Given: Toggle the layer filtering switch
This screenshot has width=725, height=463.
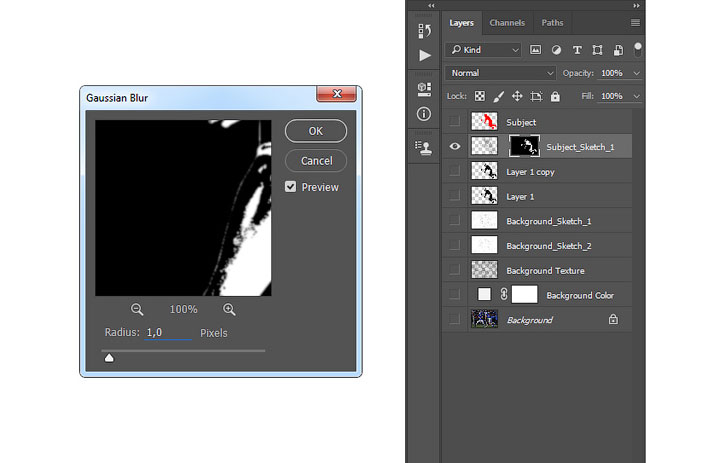Looking at the screenshot, I should (638, 49).
